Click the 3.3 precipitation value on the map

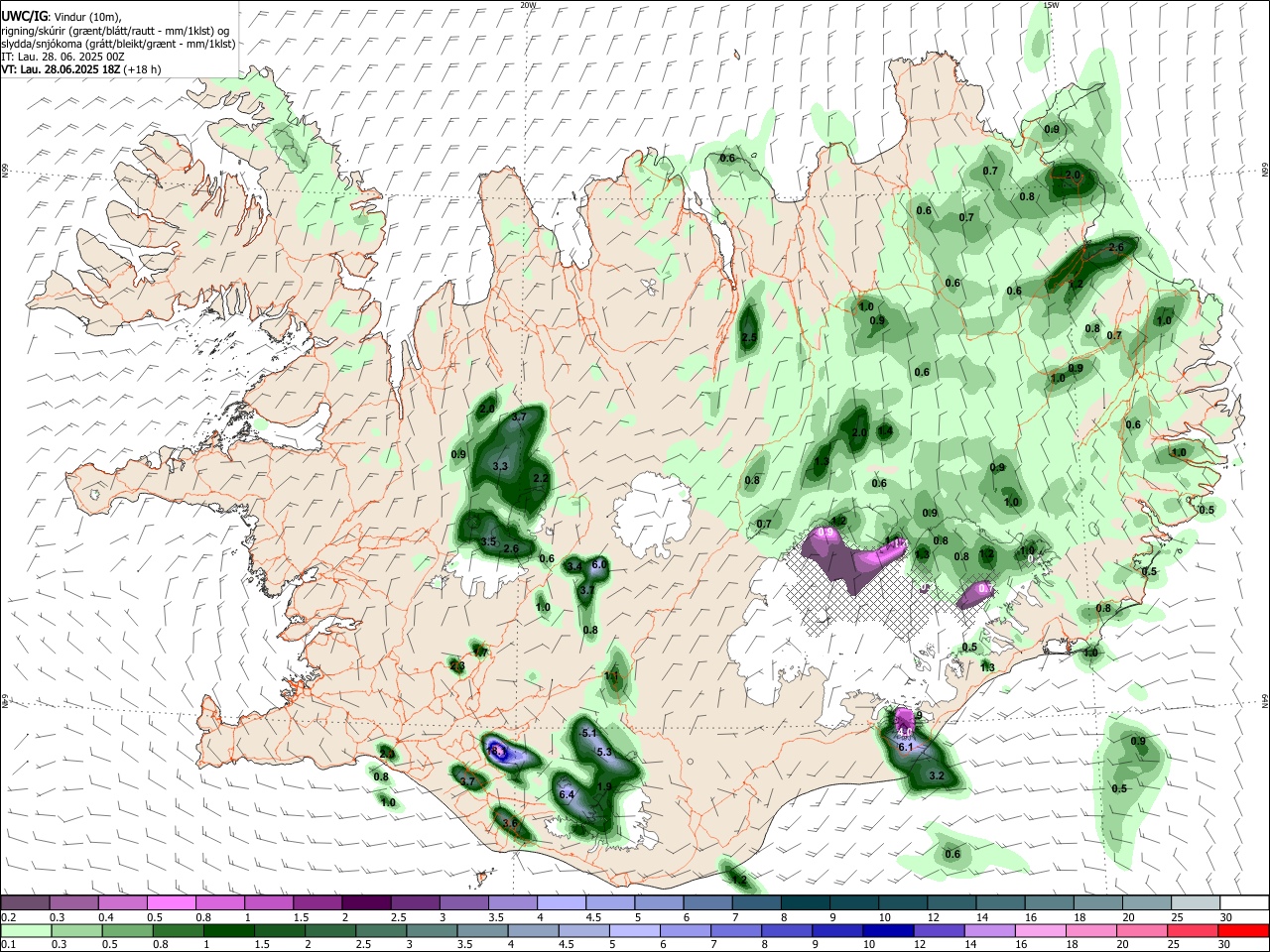(500, 466)
